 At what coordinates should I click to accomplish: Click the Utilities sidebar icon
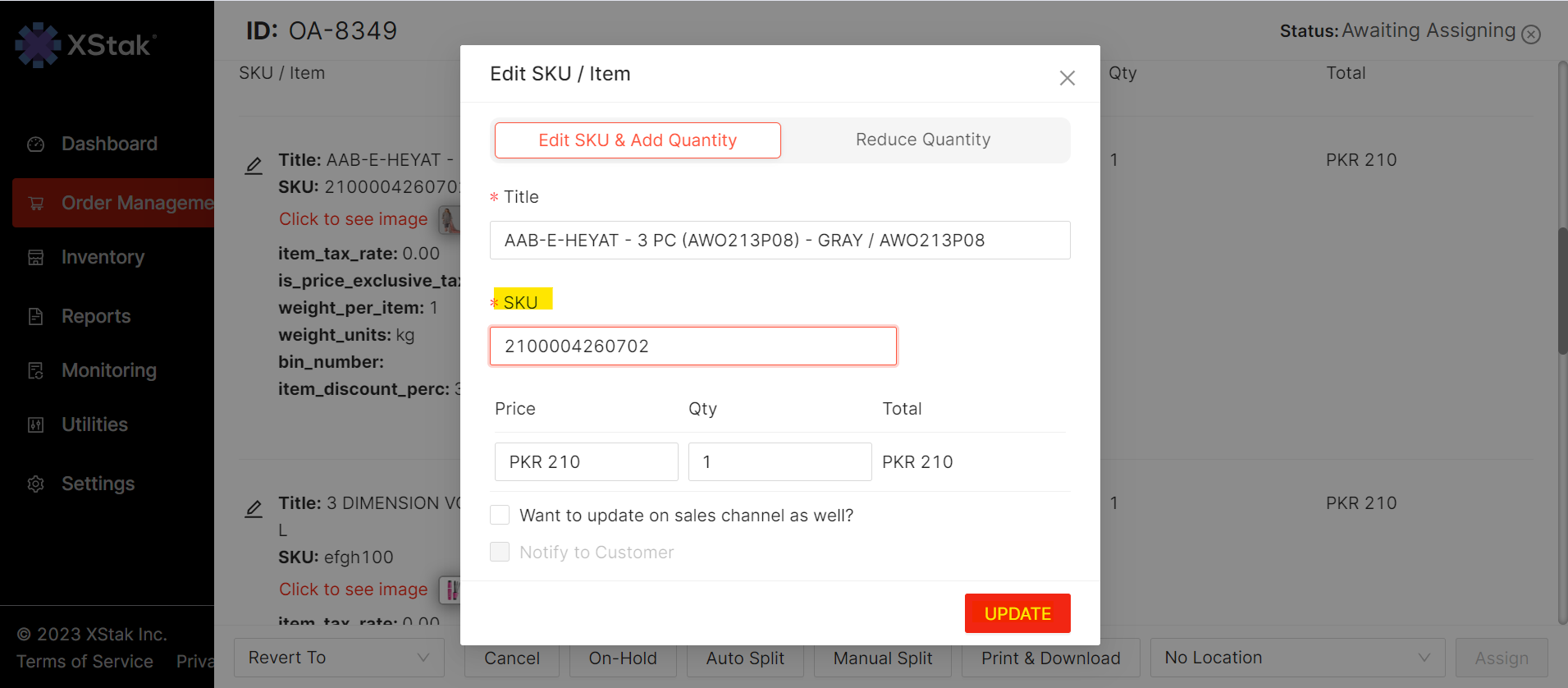point(35,425)
